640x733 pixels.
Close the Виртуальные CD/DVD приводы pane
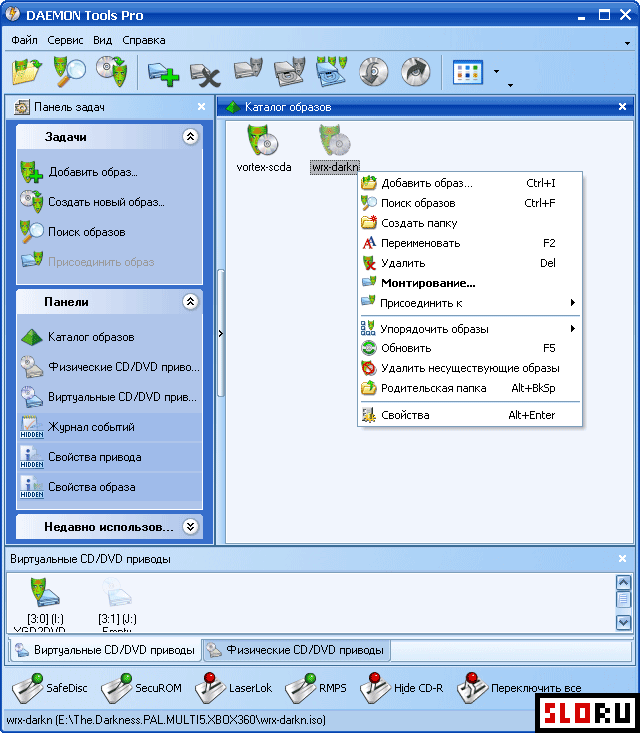click(x=623, y=558)
